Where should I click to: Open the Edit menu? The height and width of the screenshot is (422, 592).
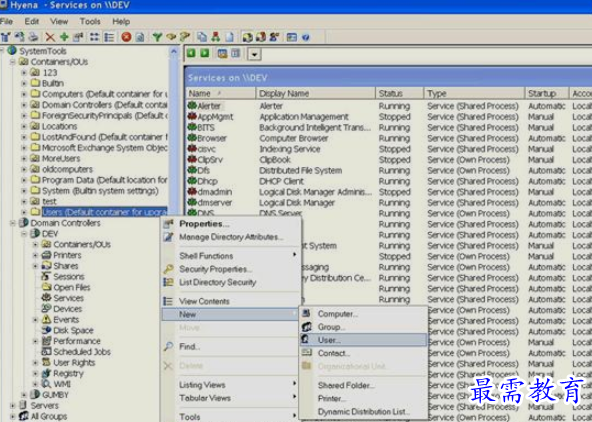coord(32,22)
